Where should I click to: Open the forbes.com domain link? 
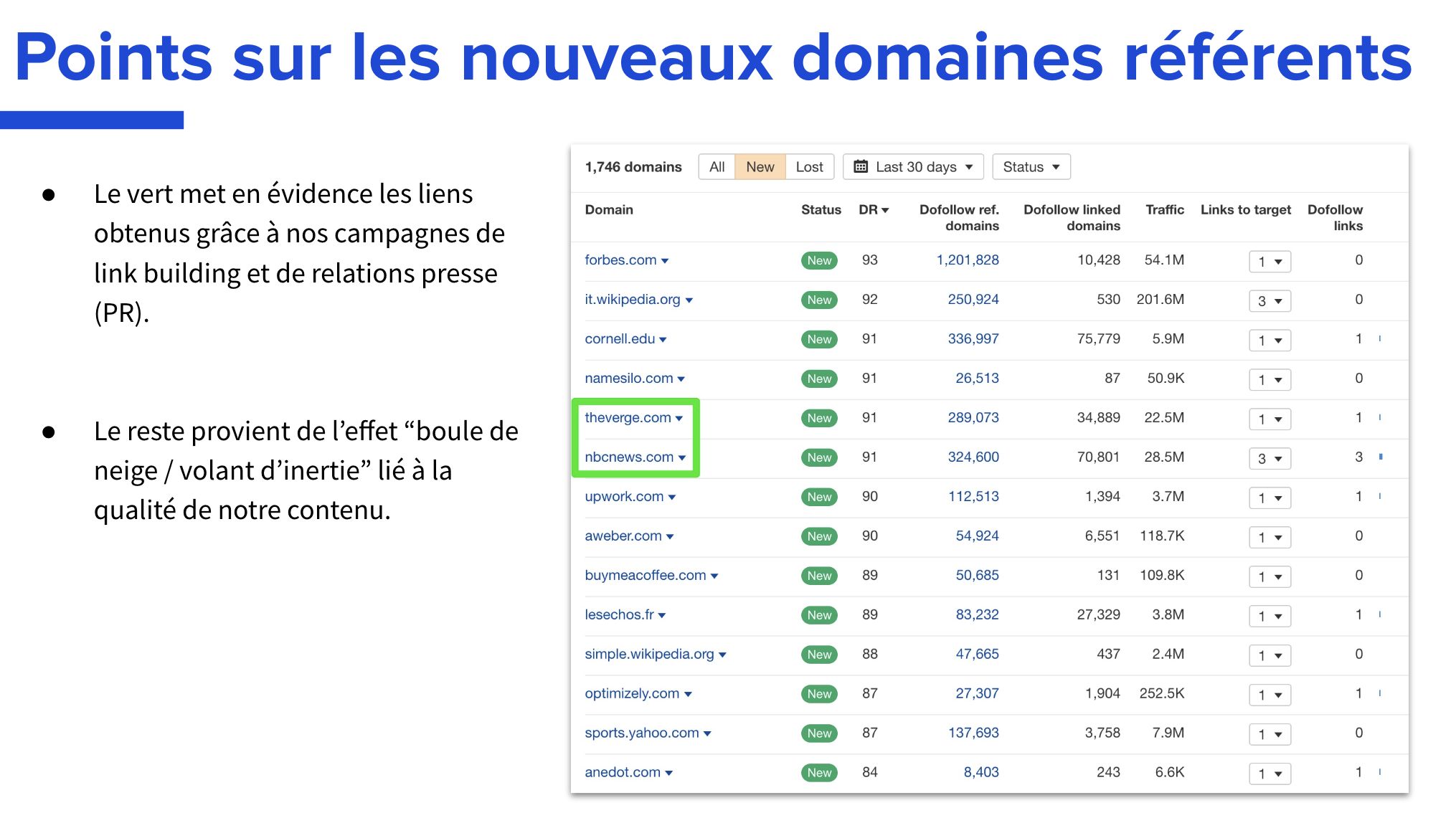(x=620, y=260)
